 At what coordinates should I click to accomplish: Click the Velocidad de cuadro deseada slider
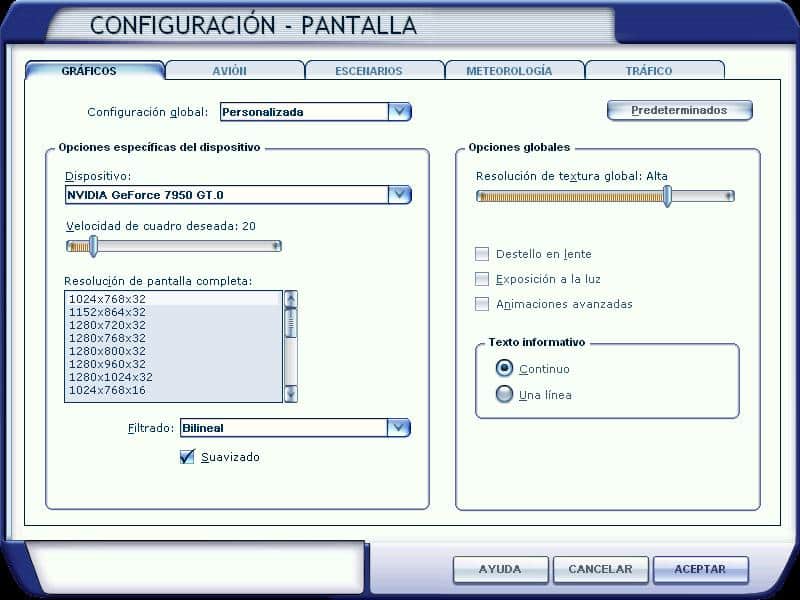(x=174, y=246)
